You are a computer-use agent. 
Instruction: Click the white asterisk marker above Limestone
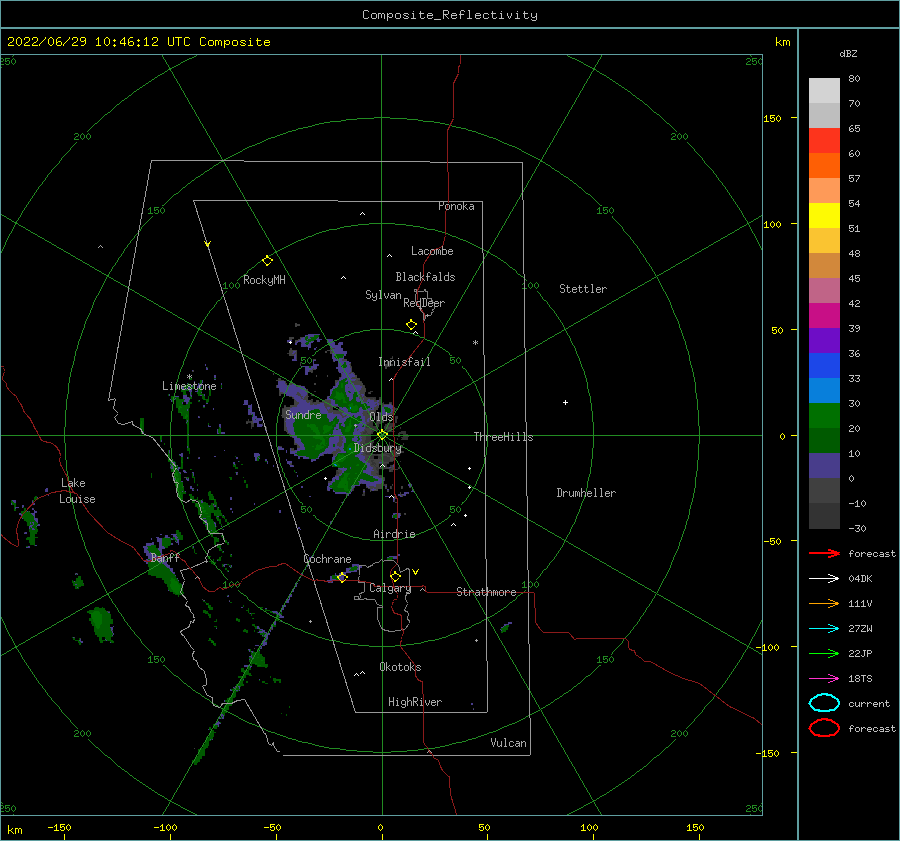pyautogui.click(x=189, y=378)
